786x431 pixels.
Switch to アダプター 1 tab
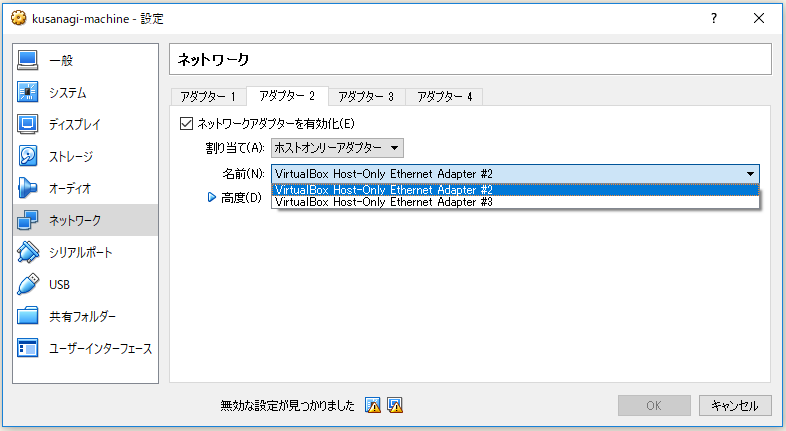208,96
